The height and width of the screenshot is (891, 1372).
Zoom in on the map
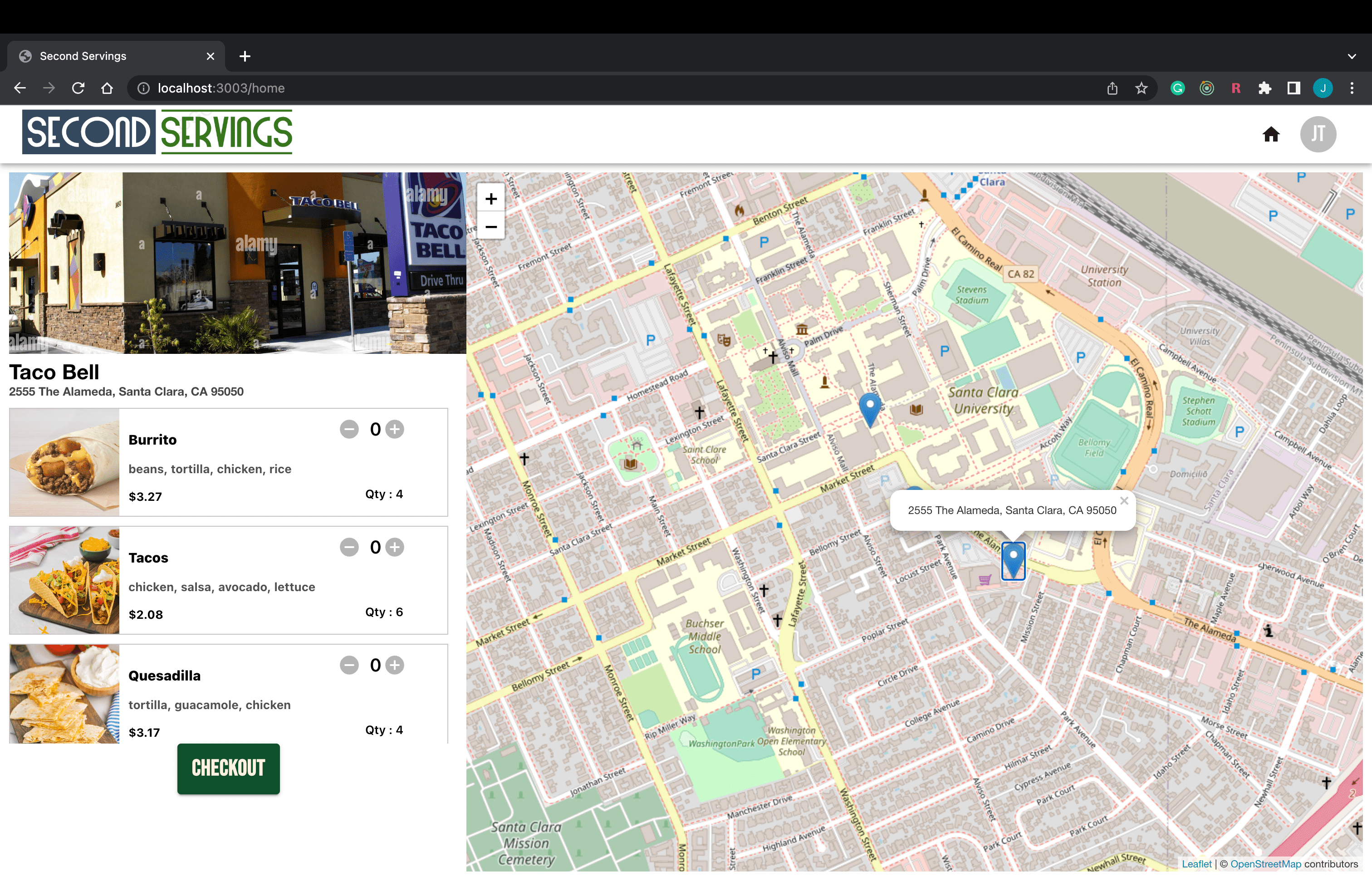(490, 199)
